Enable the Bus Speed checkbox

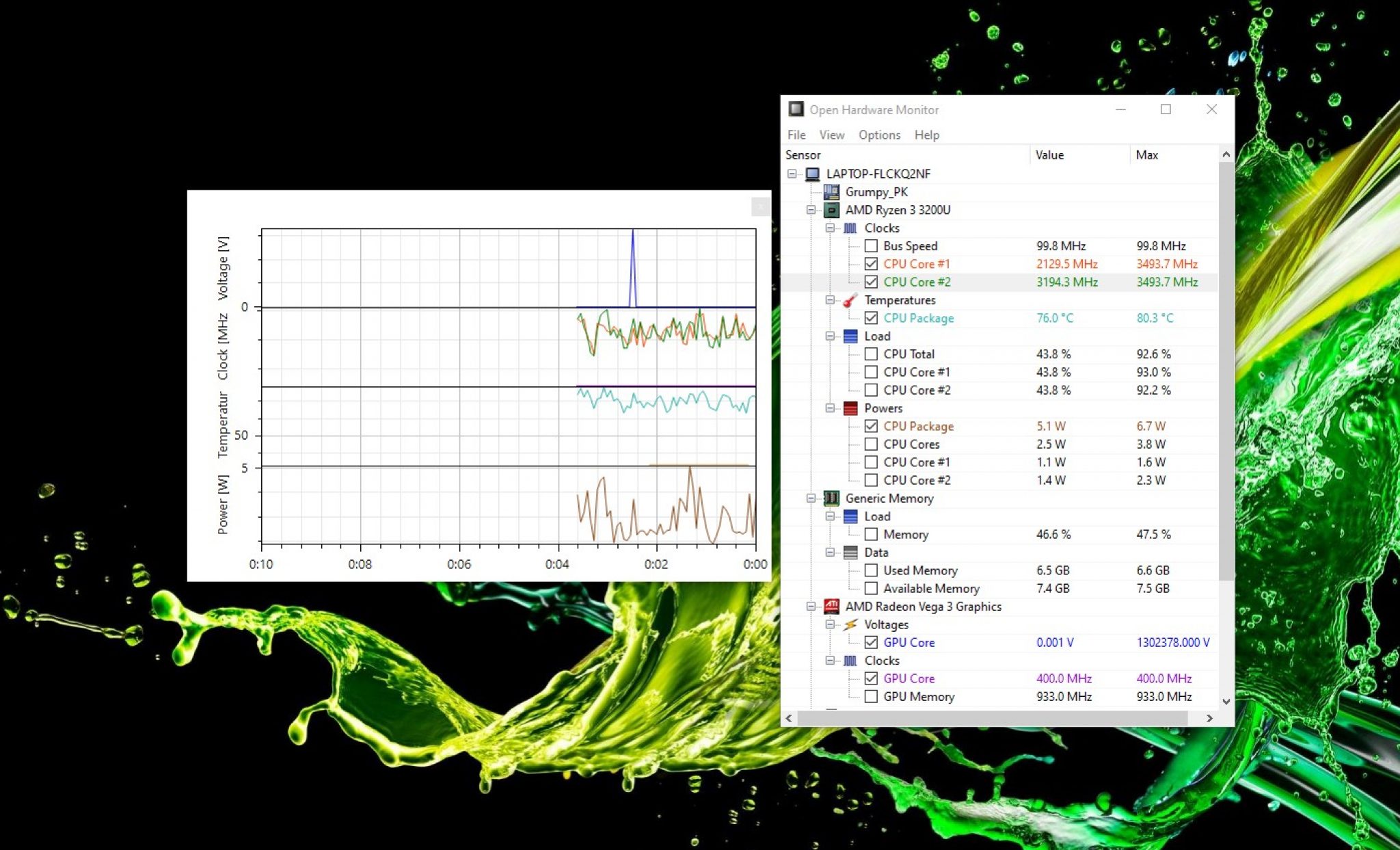(872, 245)
